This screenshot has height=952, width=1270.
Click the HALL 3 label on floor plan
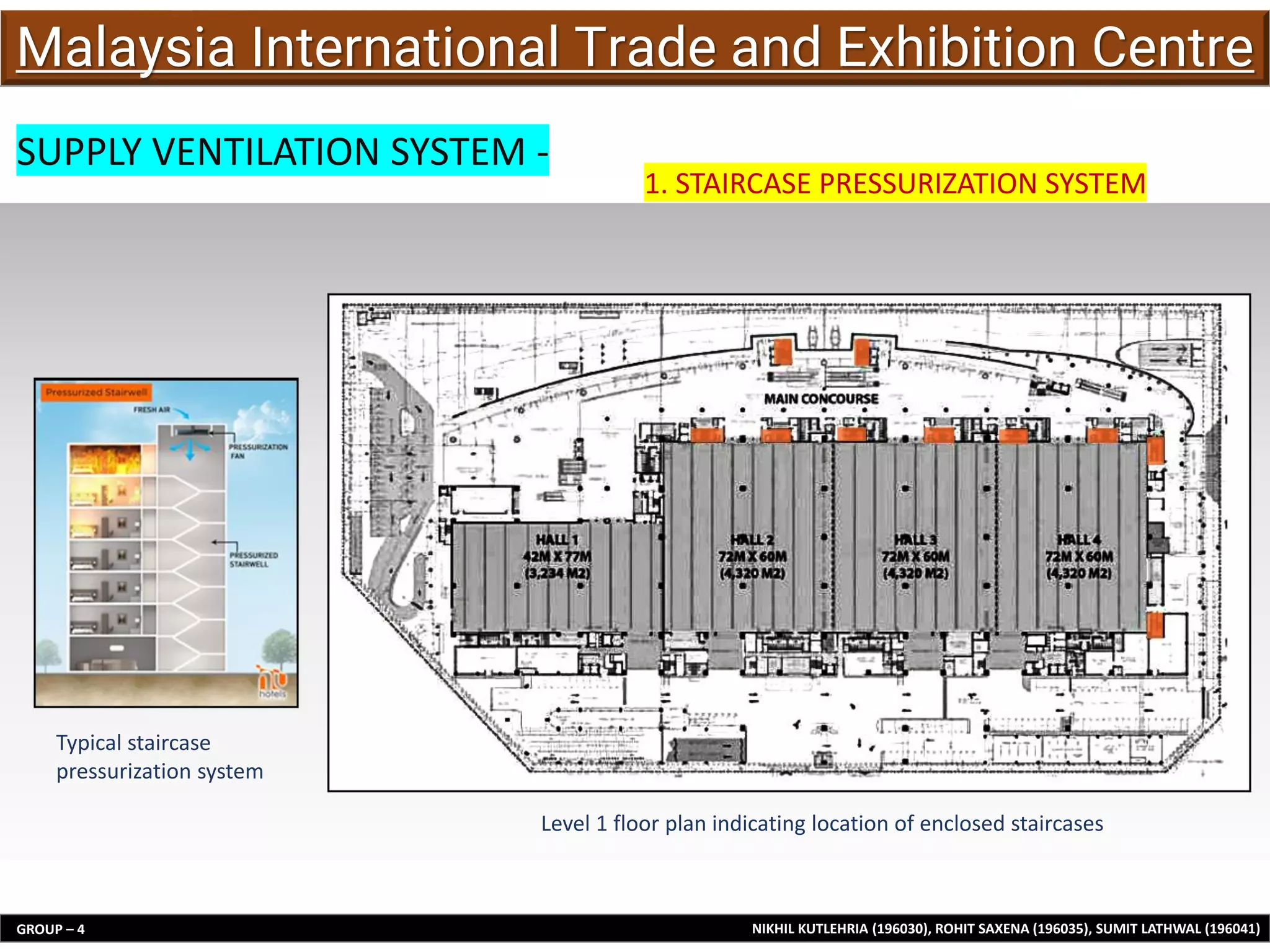click(915, 556)
